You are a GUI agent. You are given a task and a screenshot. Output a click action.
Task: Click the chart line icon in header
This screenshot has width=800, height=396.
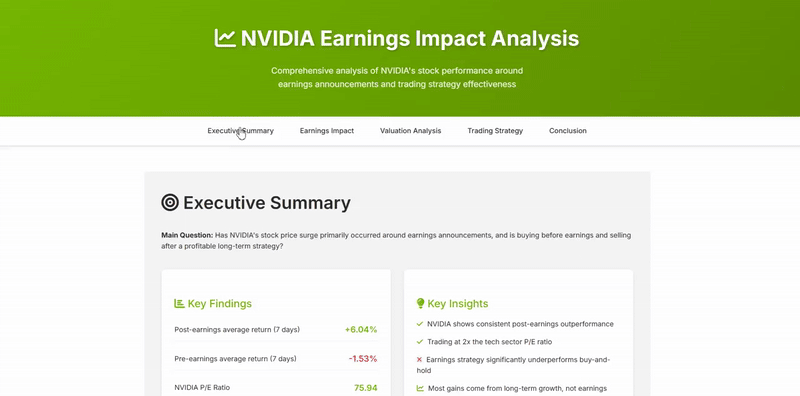(x=225, y=38)
